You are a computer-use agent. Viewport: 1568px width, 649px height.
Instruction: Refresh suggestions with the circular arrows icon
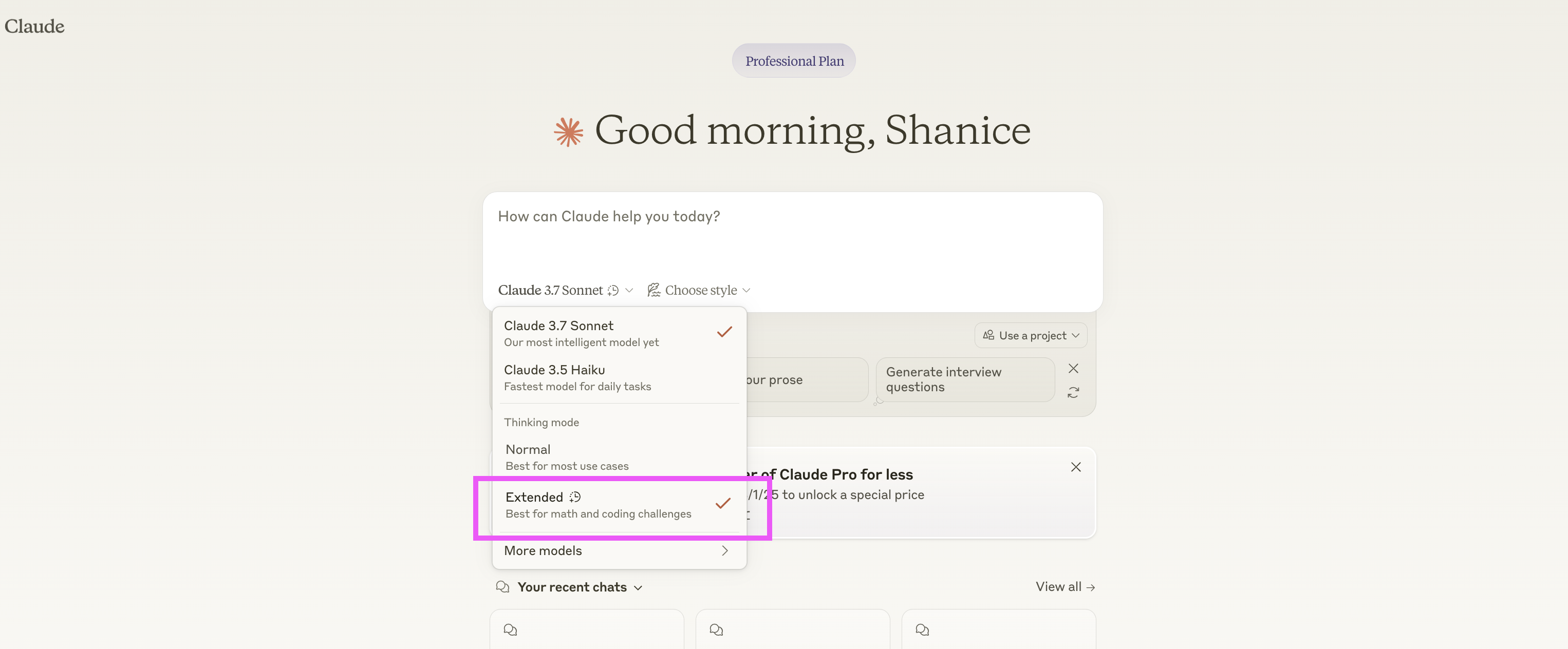point(1073,393)
